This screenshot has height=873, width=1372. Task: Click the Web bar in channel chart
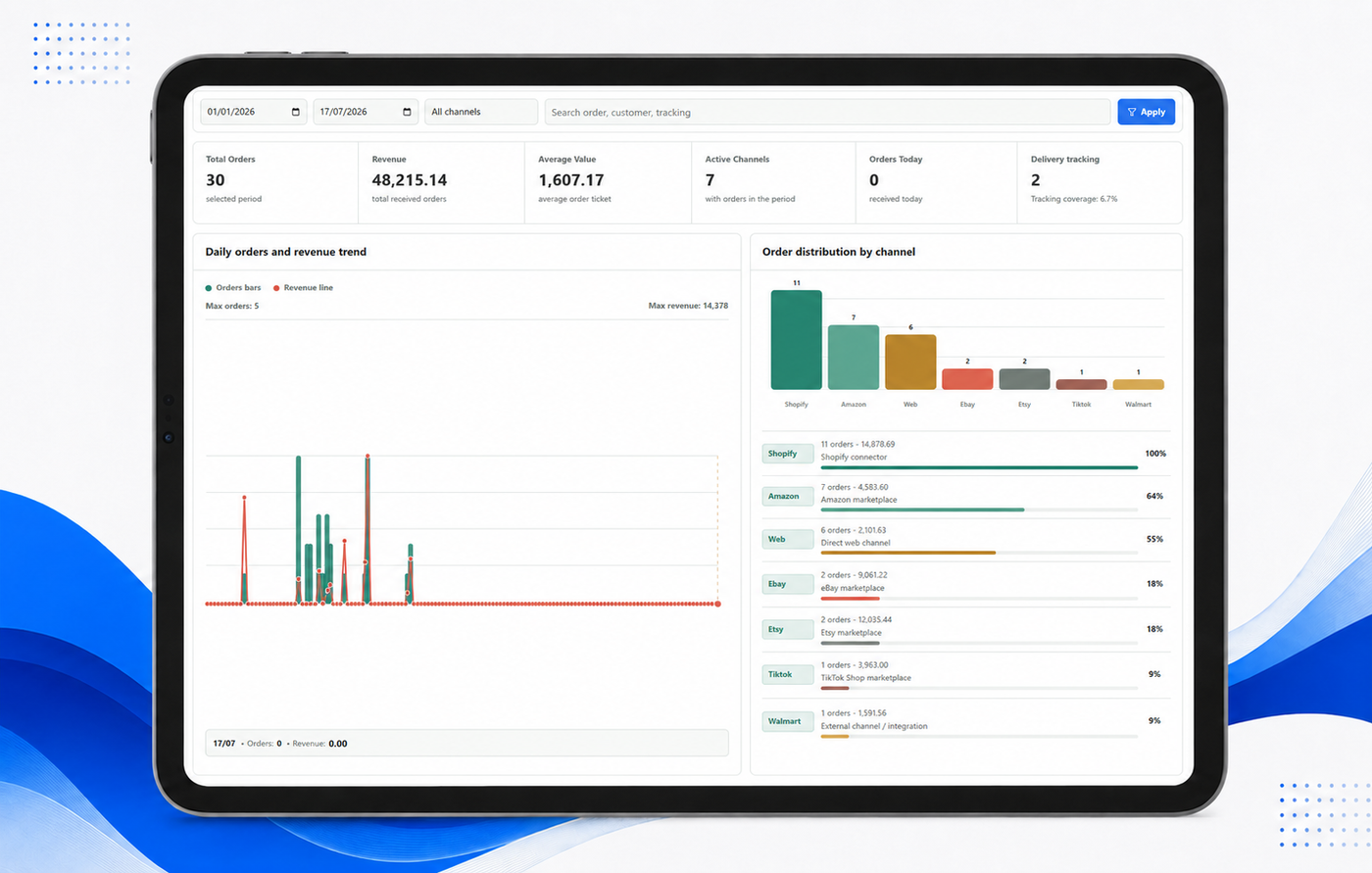(x=910, y=363)
